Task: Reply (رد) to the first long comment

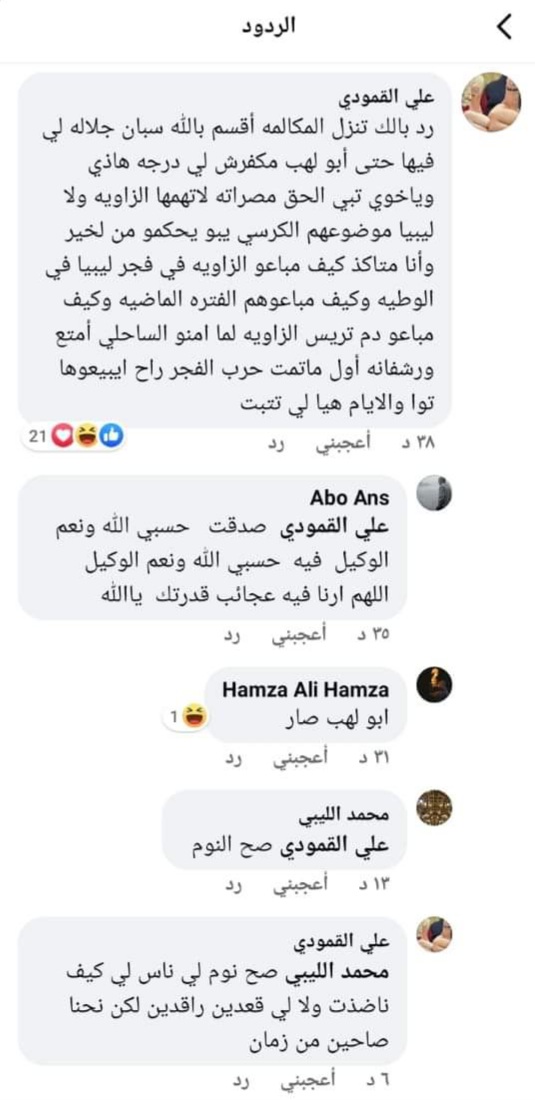Action: 278,443
